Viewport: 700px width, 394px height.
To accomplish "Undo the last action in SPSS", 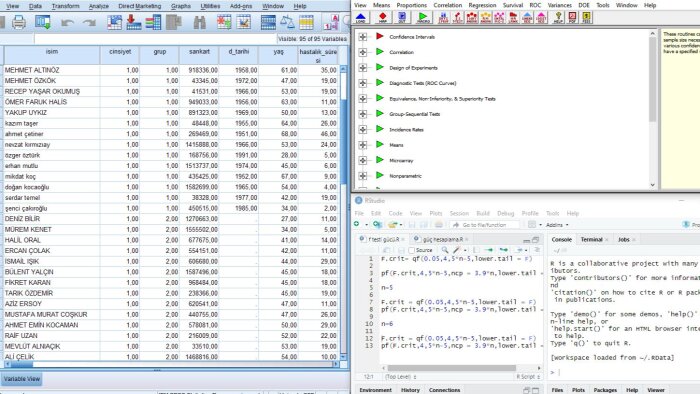I will 67,22.
